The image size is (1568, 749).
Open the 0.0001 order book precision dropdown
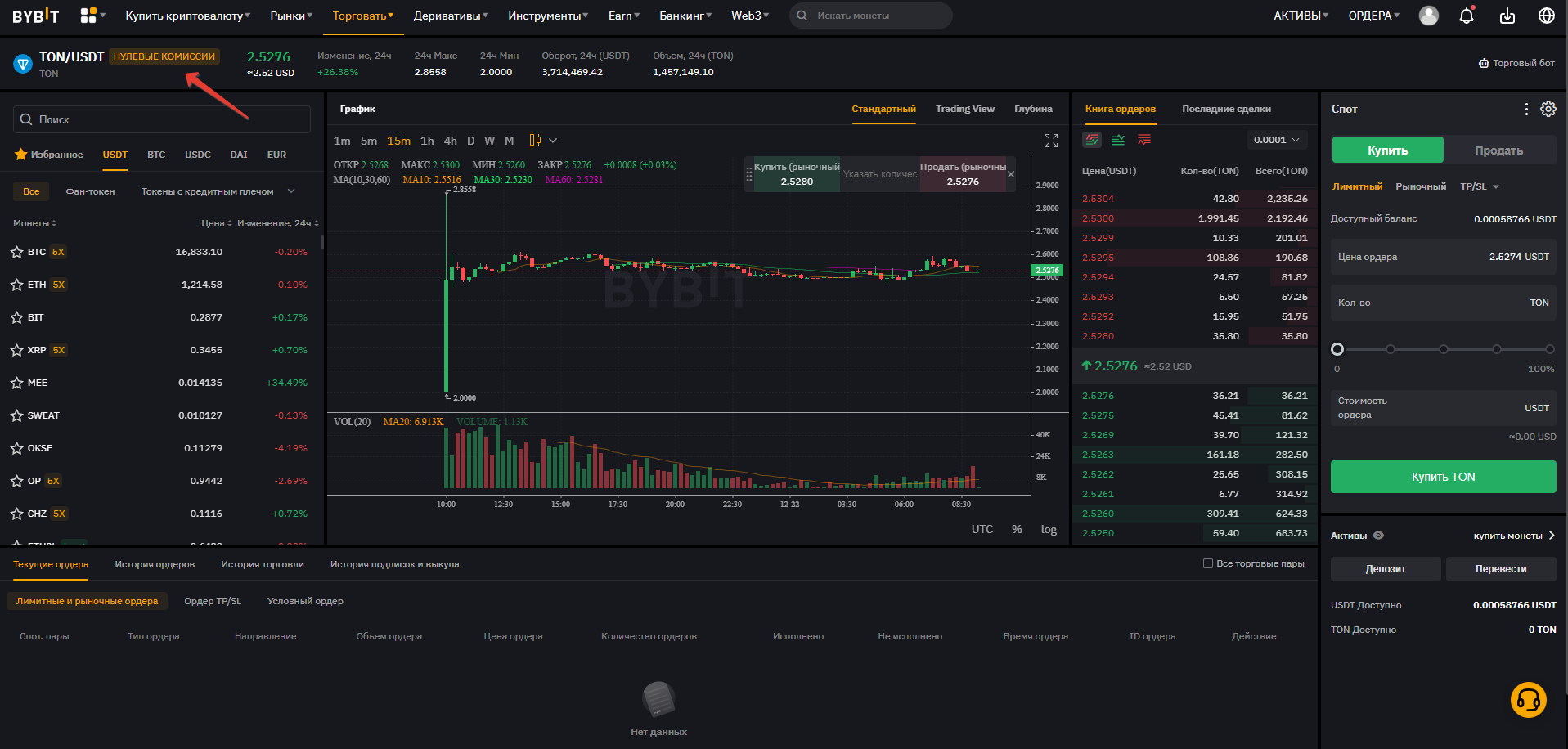1277,140
